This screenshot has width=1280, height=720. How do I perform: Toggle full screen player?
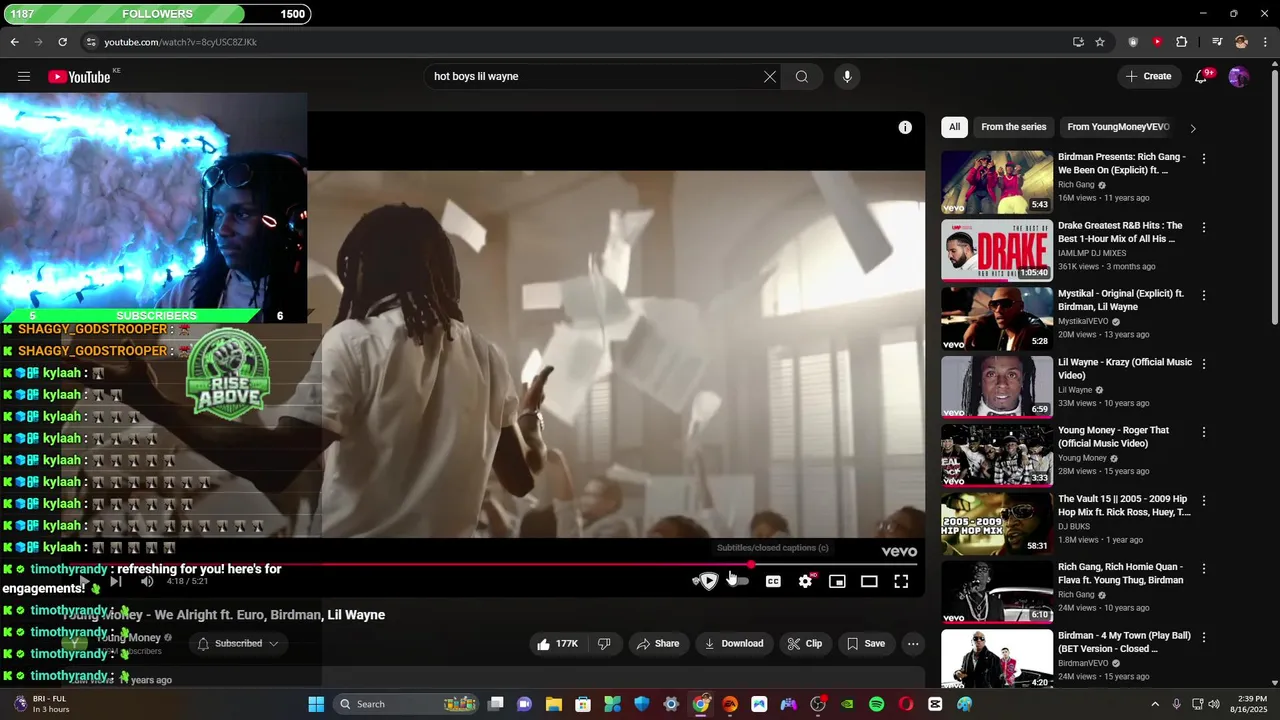coord(901,581)
